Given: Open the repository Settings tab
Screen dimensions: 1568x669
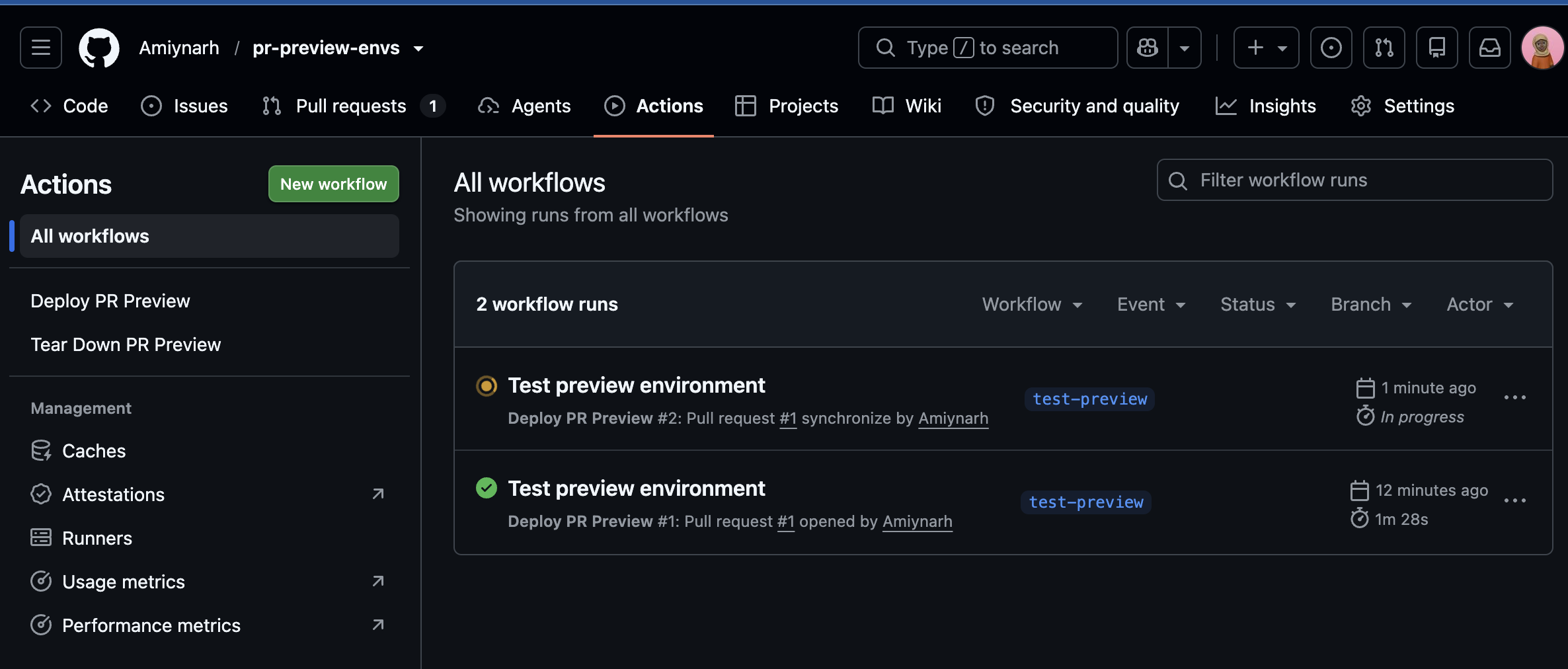Looking at the screenshot, I should [x=1402, y=106].
